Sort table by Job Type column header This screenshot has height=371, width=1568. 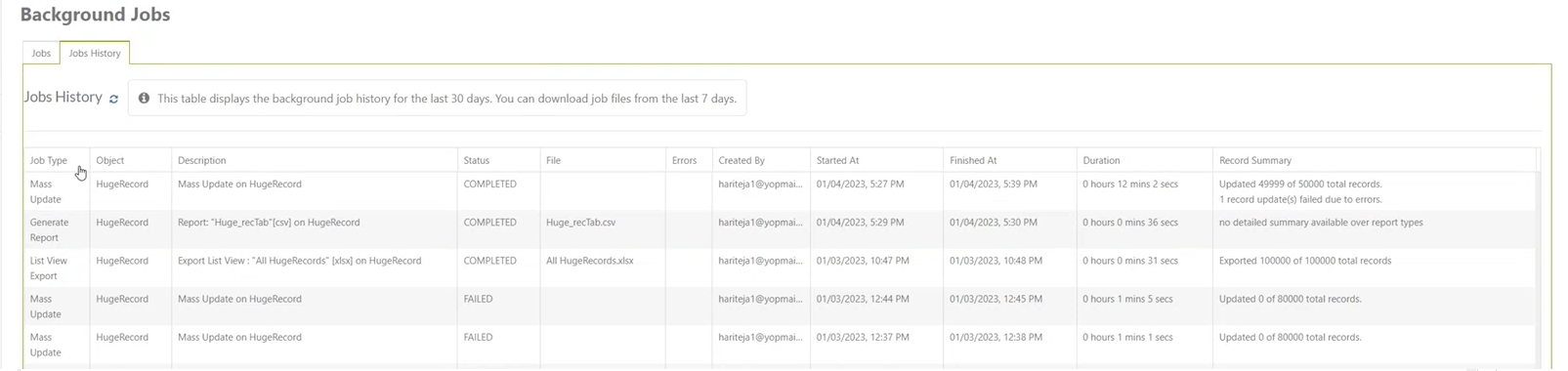coord(49,160)
